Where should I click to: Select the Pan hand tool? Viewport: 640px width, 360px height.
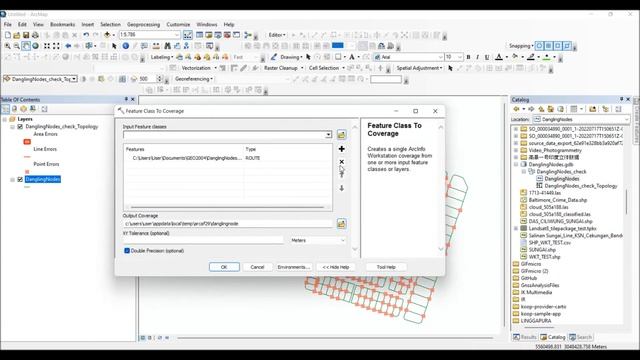click(x=26, y=46)
